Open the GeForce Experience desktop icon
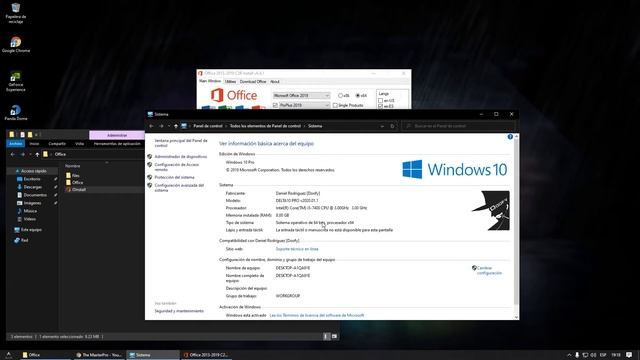Screen dimensions: 640x360 16,81
